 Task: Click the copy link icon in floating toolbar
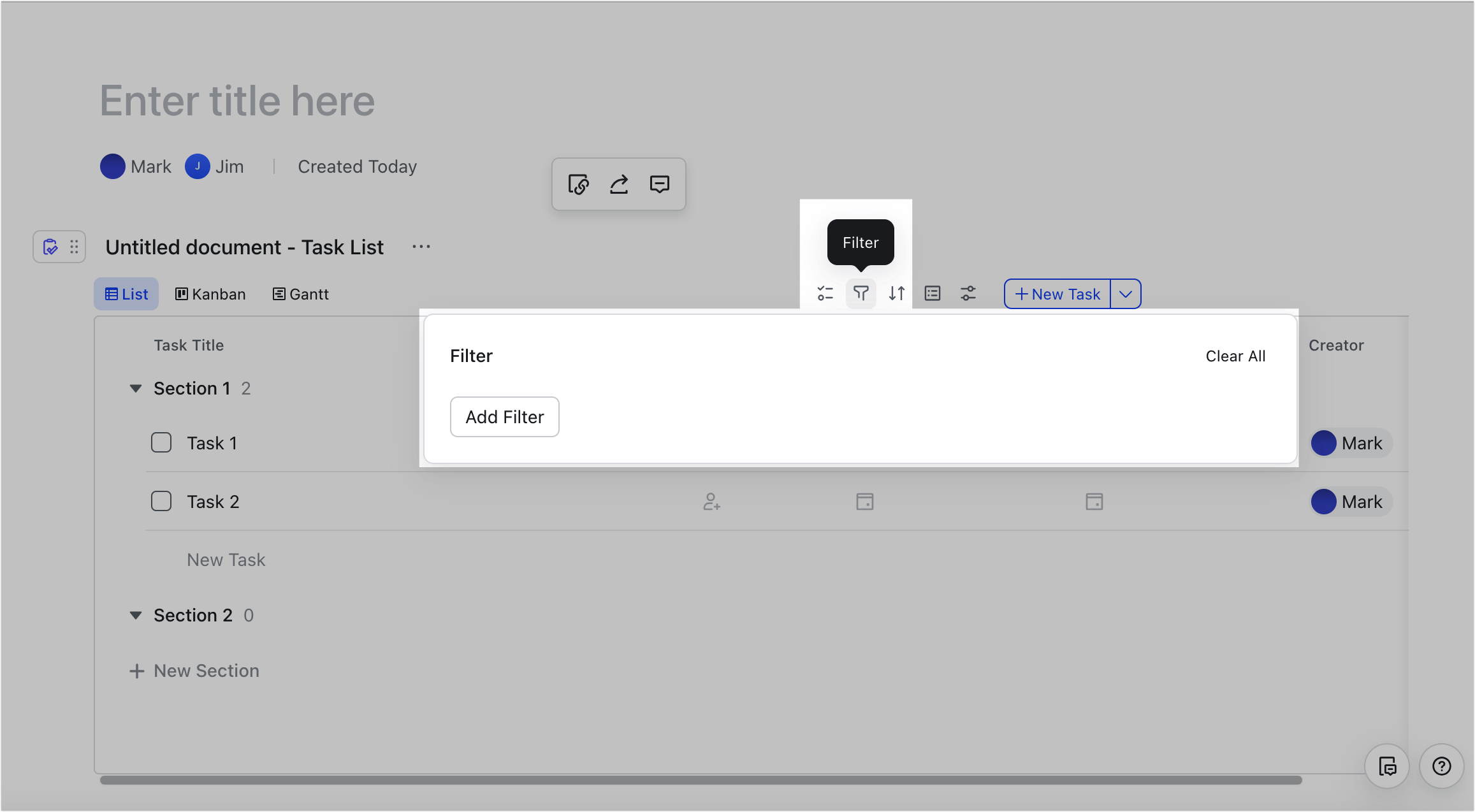(x=578, y=185)
